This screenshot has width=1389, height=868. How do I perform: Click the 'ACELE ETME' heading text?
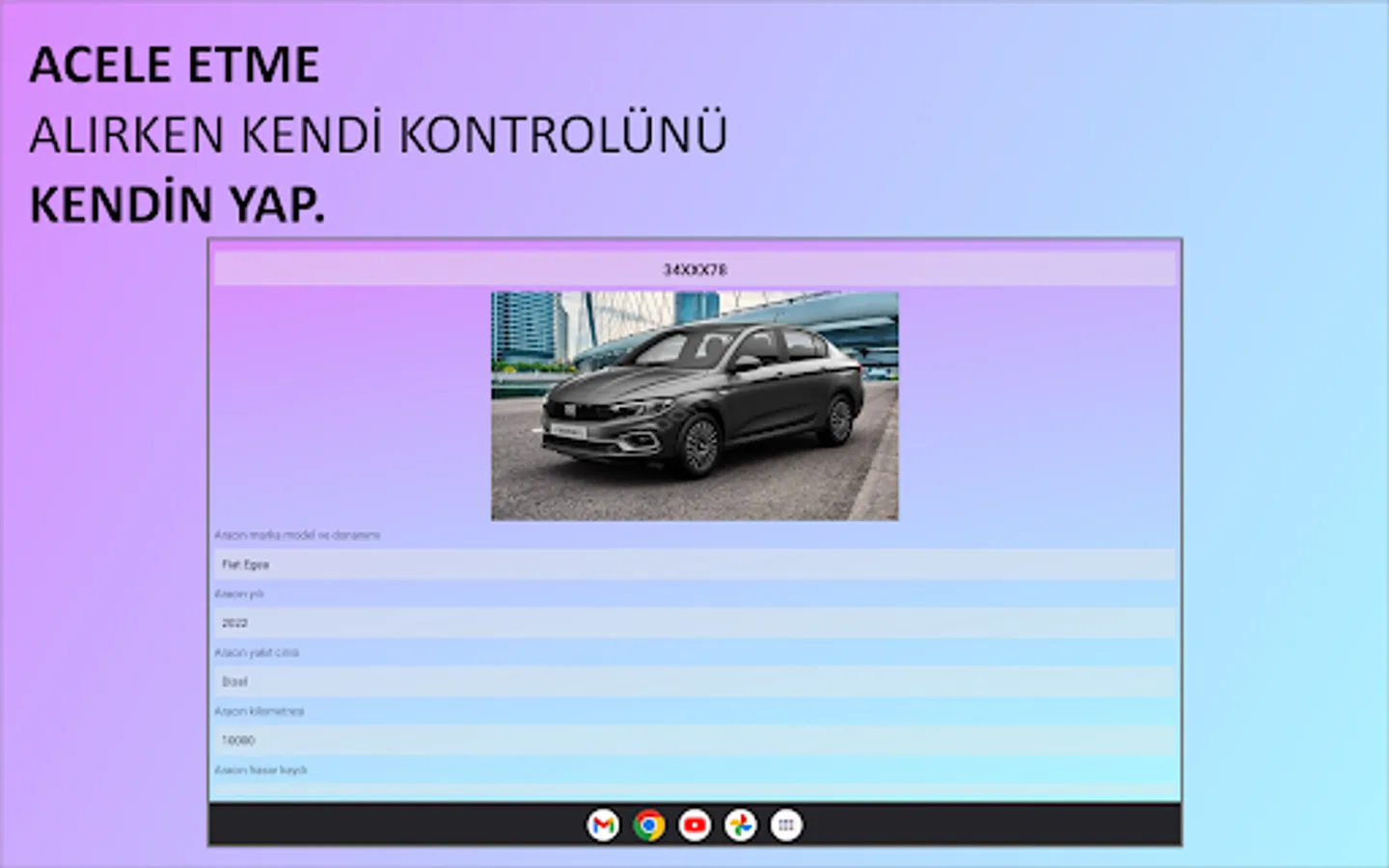coord(175,66)
